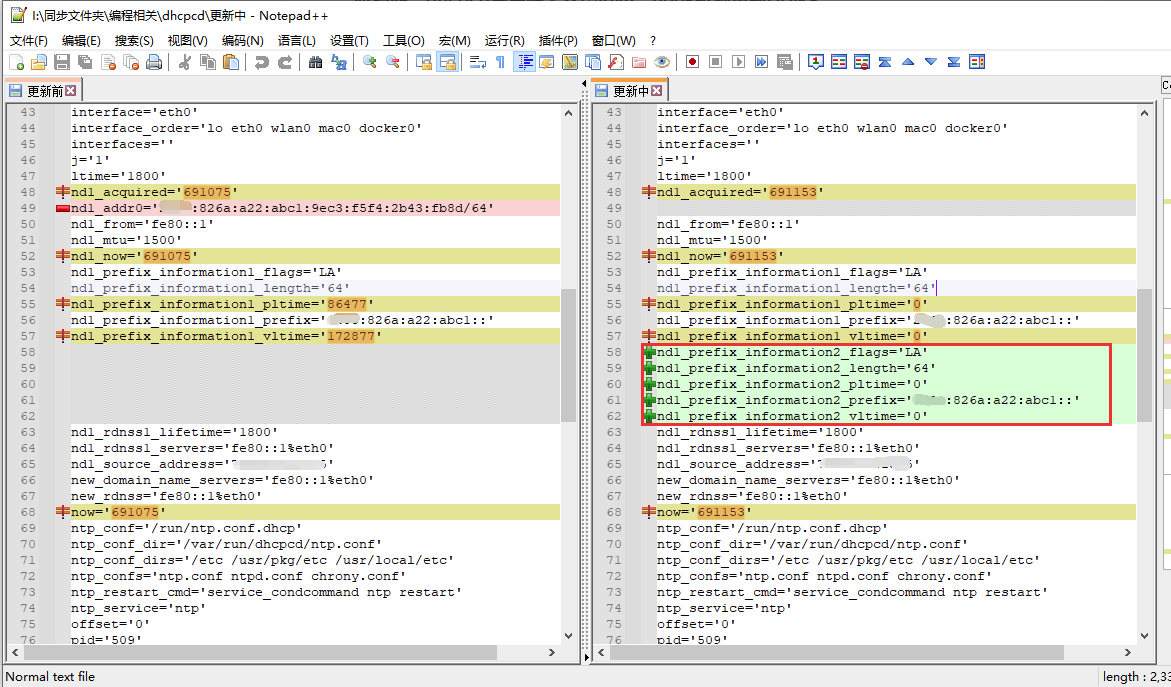The width and height of the screenshot is (1171, 687).
Task: Open the 插件(P) plugins menu
Action: coord(557,41)
